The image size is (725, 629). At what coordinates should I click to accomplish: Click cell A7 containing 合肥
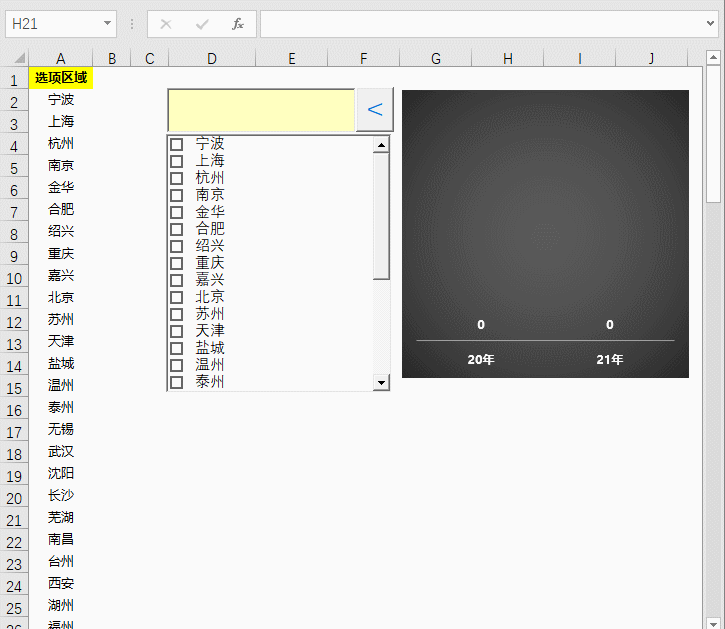pyautogui.click(x=61, y=210)
